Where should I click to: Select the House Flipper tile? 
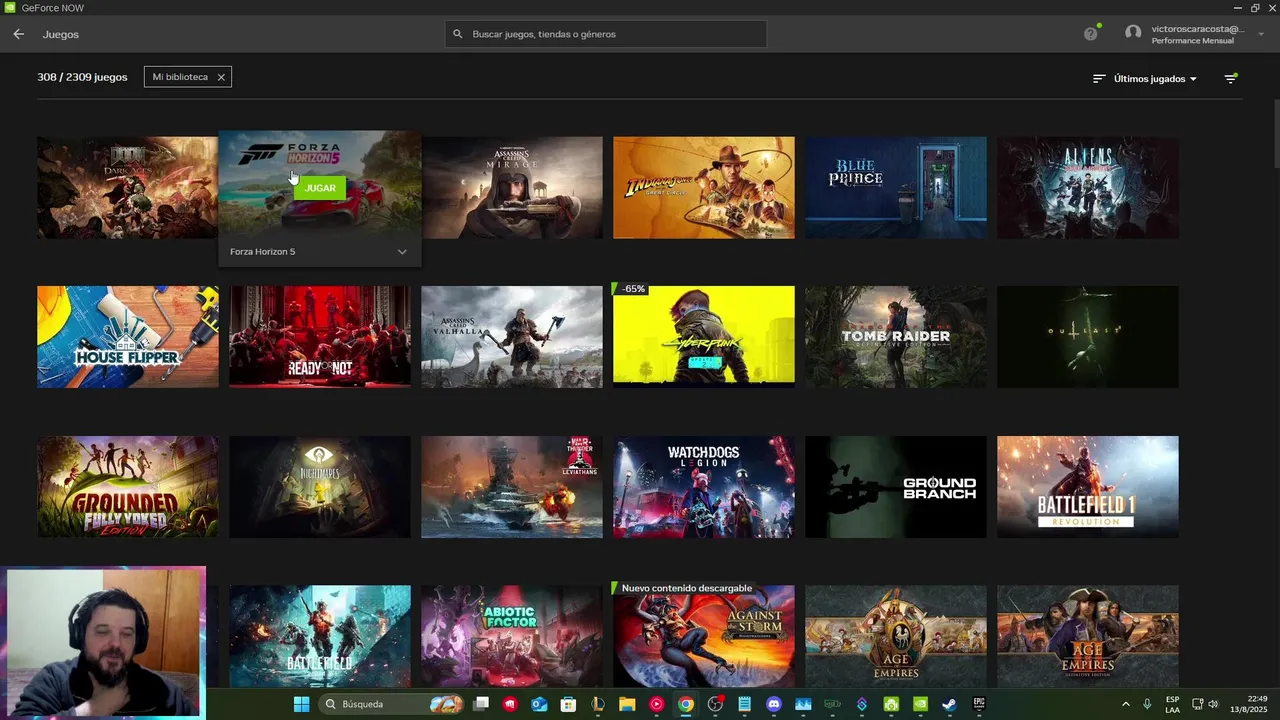(128, 337)
